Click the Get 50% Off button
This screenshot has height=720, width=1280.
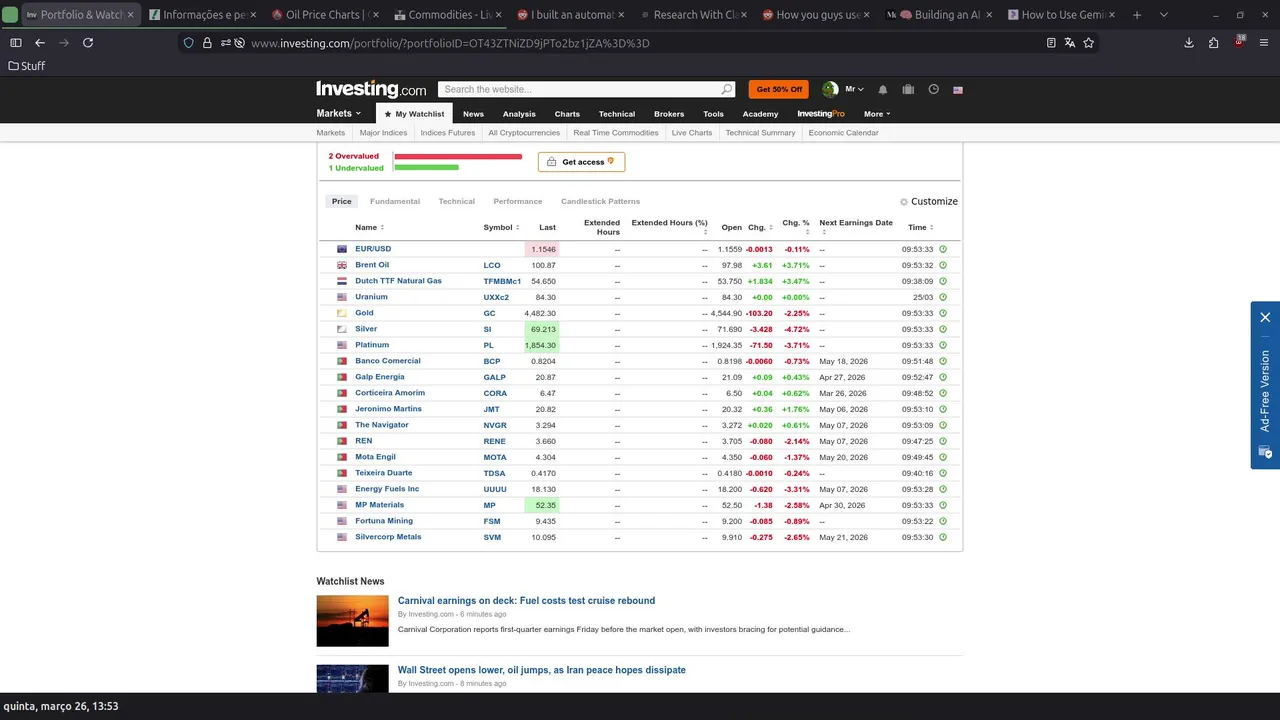point(779,89)
